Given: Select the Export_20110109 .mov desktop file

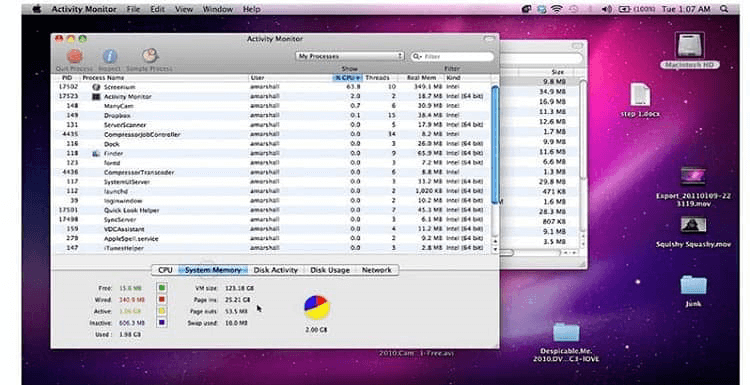Looking at the screenshot, I should pos(693,187).
